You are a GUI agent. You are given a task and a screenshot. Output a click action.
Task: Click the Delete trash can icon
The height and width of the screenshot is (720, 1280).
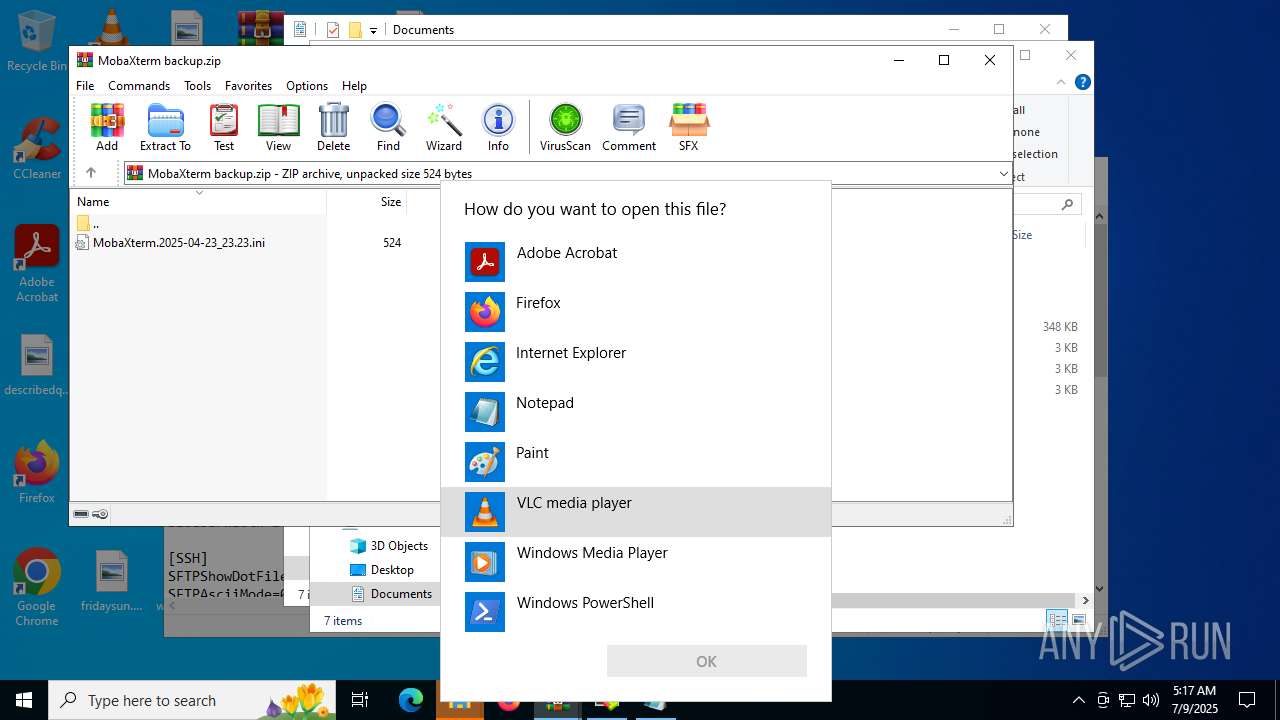(333, 127)
